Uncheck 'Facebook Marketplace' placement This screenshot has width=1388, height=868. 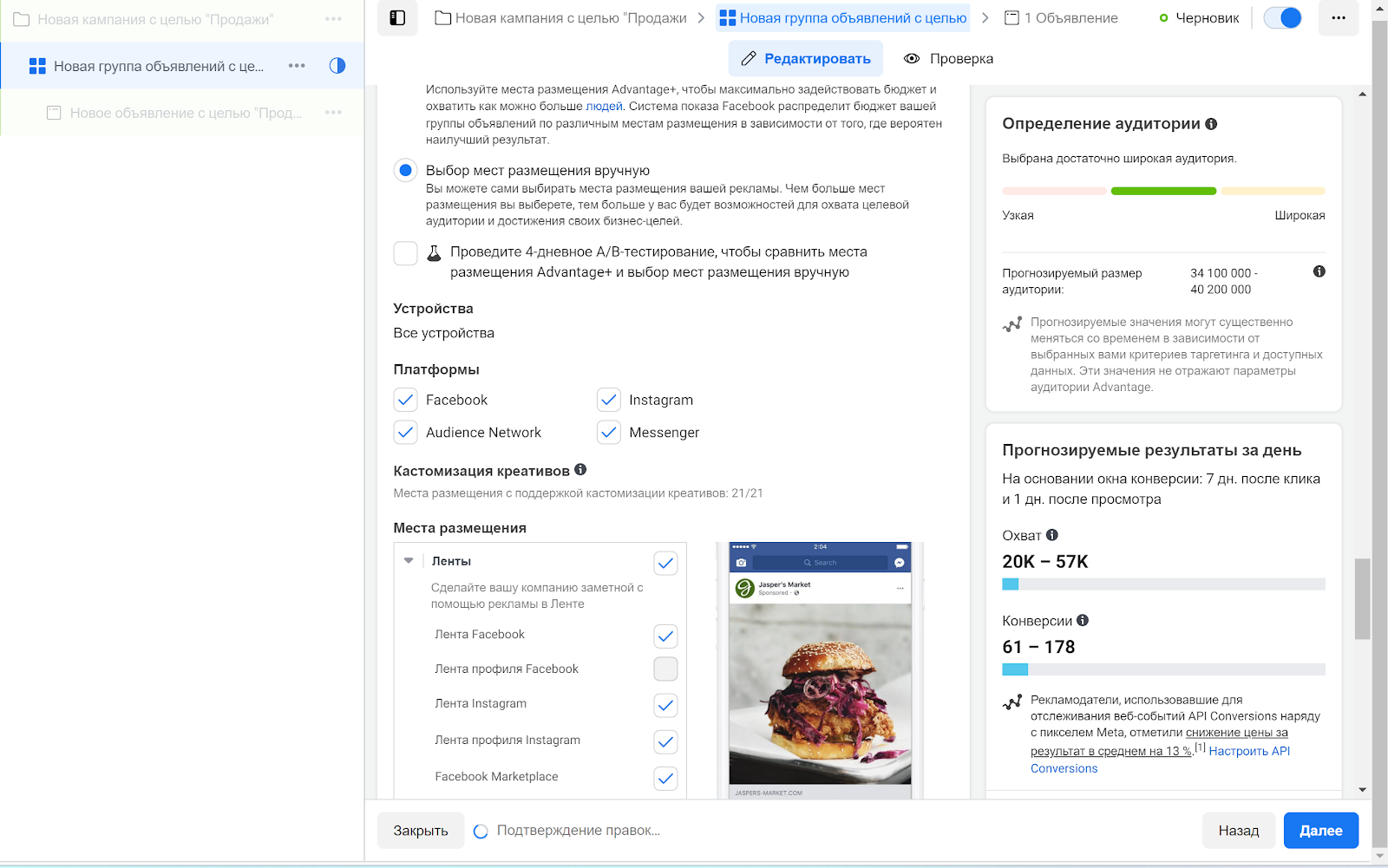pyautogui.click(x=665, y=778)
